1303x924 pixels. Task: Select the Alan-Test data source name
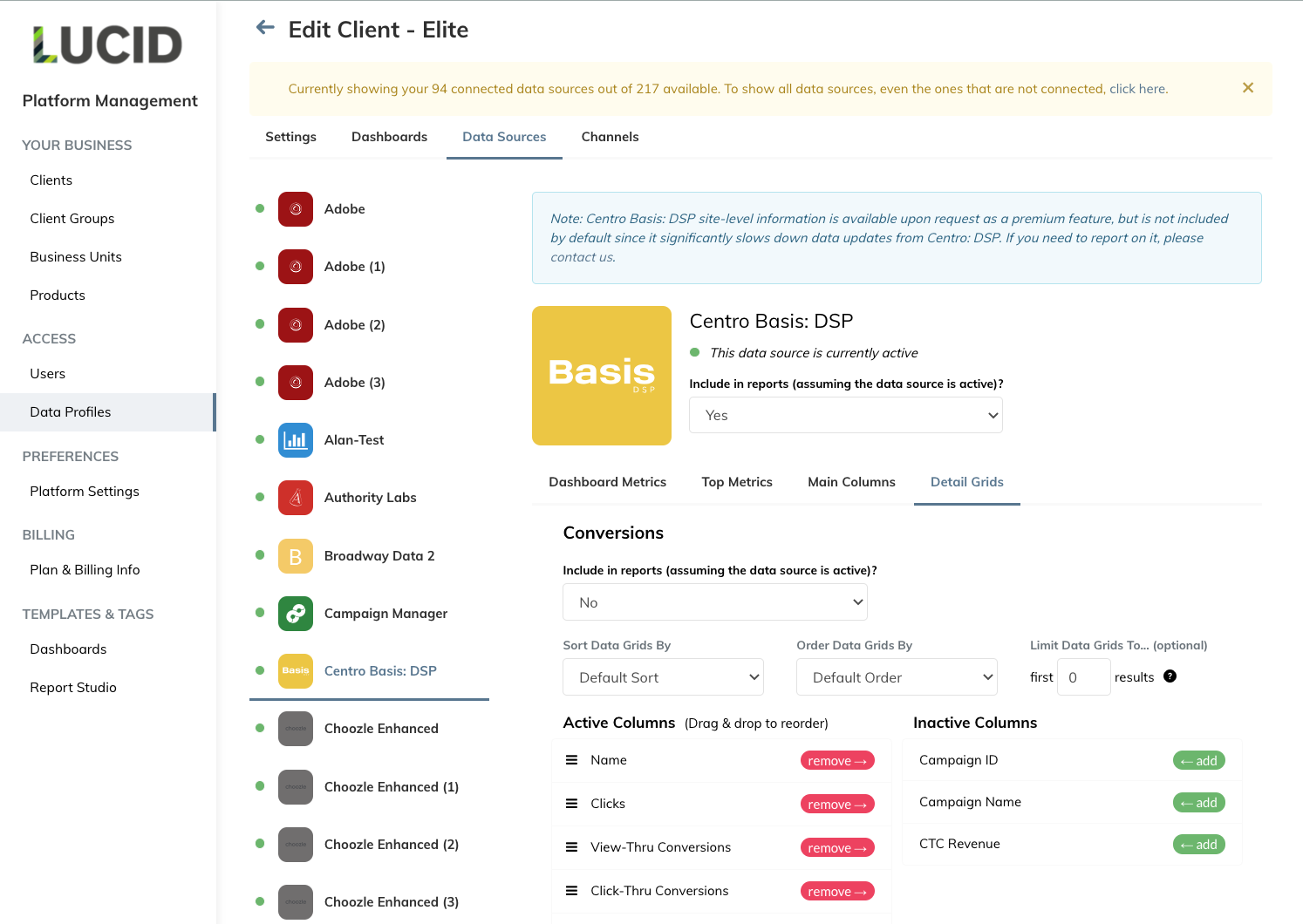click(x=354, y=440)
